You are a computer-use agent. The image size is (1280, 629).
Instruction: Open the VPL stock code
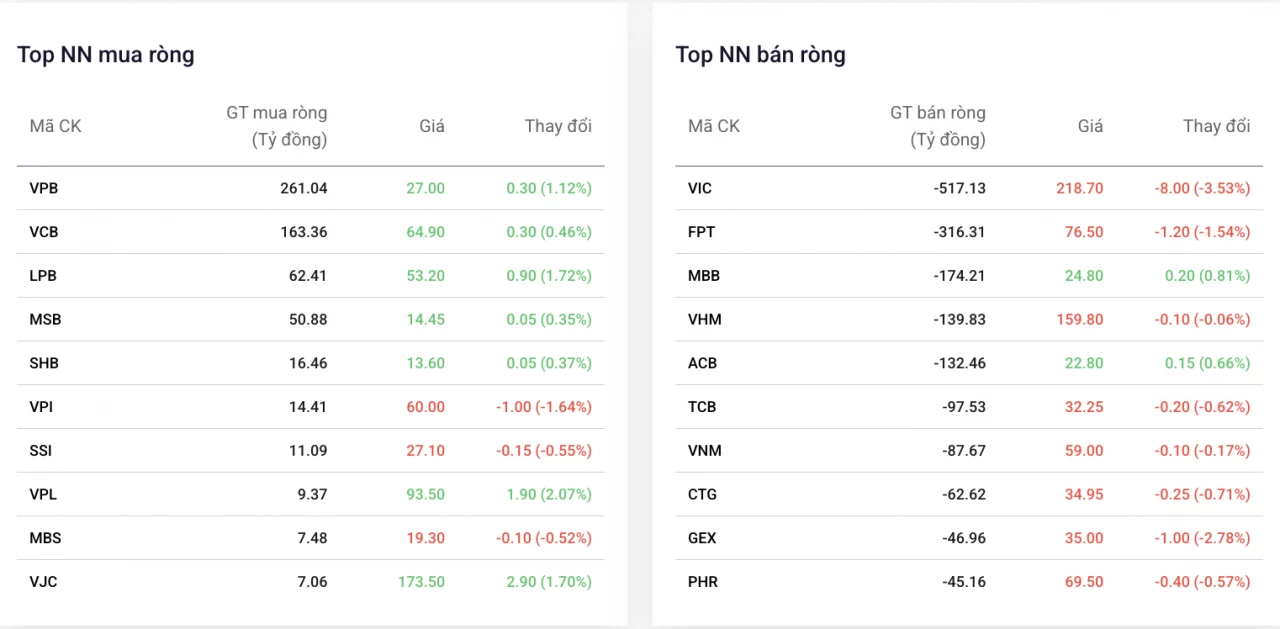[44, 495]
